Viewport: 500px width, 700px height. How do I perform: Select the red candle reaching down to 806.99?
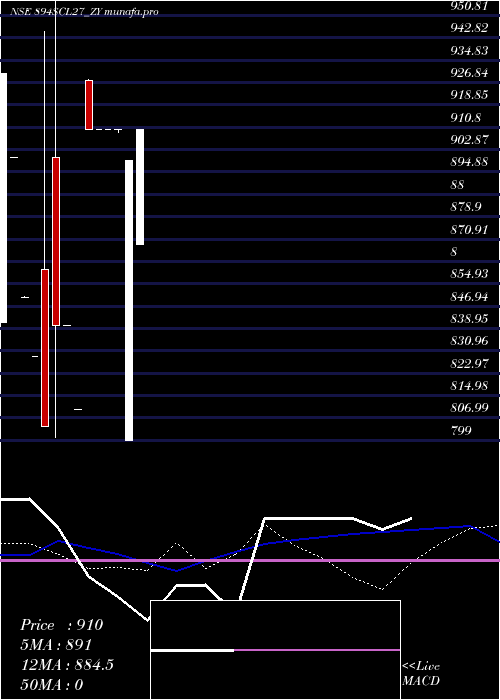pyautogui.click(x=45, y=348)
